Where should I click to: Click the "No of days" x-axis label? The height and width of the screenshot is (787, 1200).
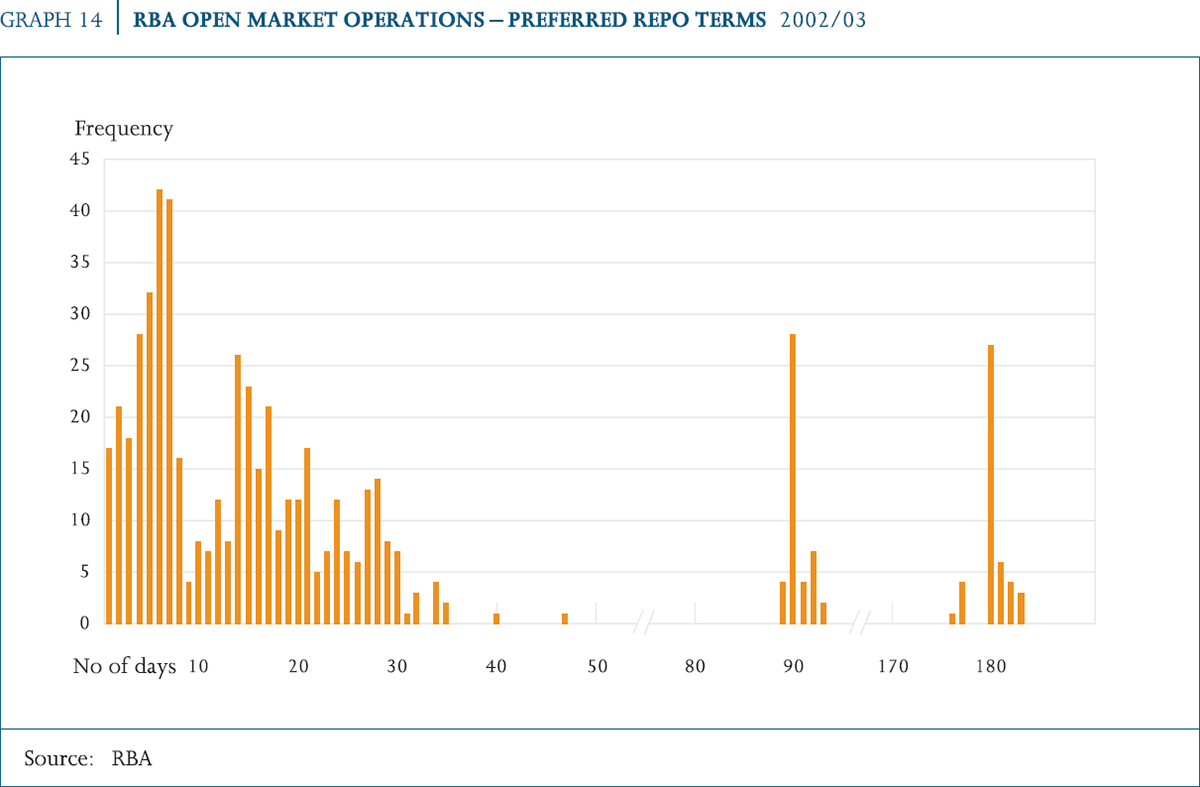coord(124,666)
